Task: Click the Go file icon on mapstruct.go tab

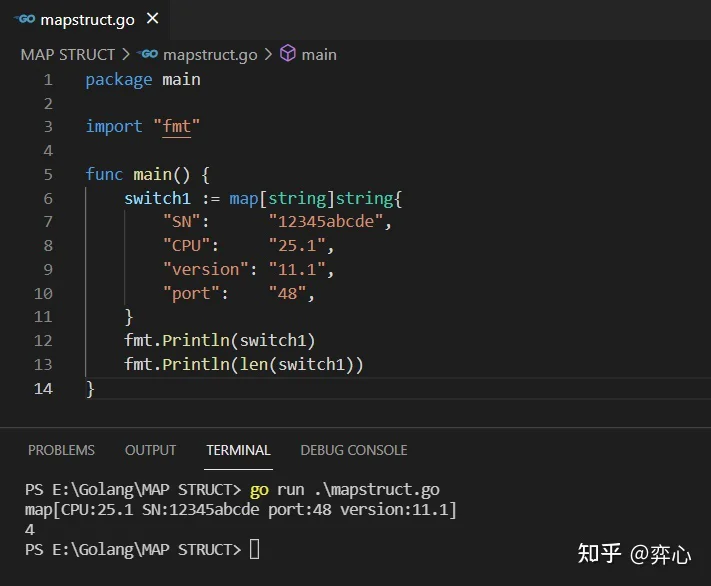Action: [24, 19]
